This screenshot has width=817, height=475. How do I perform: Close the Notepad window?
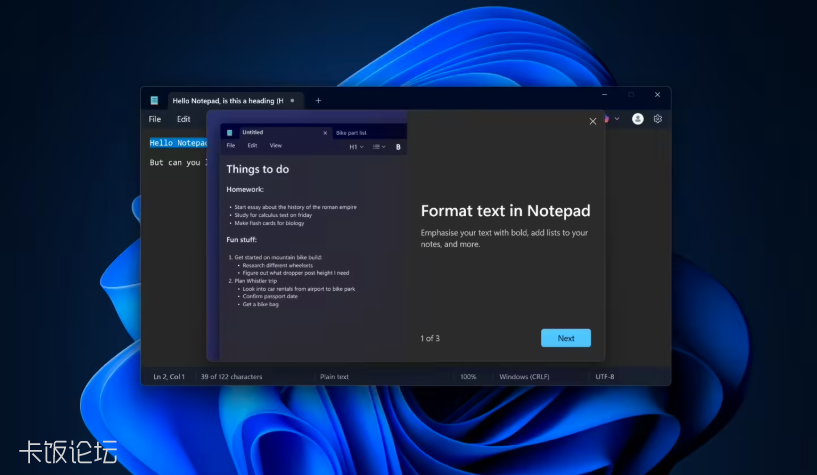click(658, 95)
